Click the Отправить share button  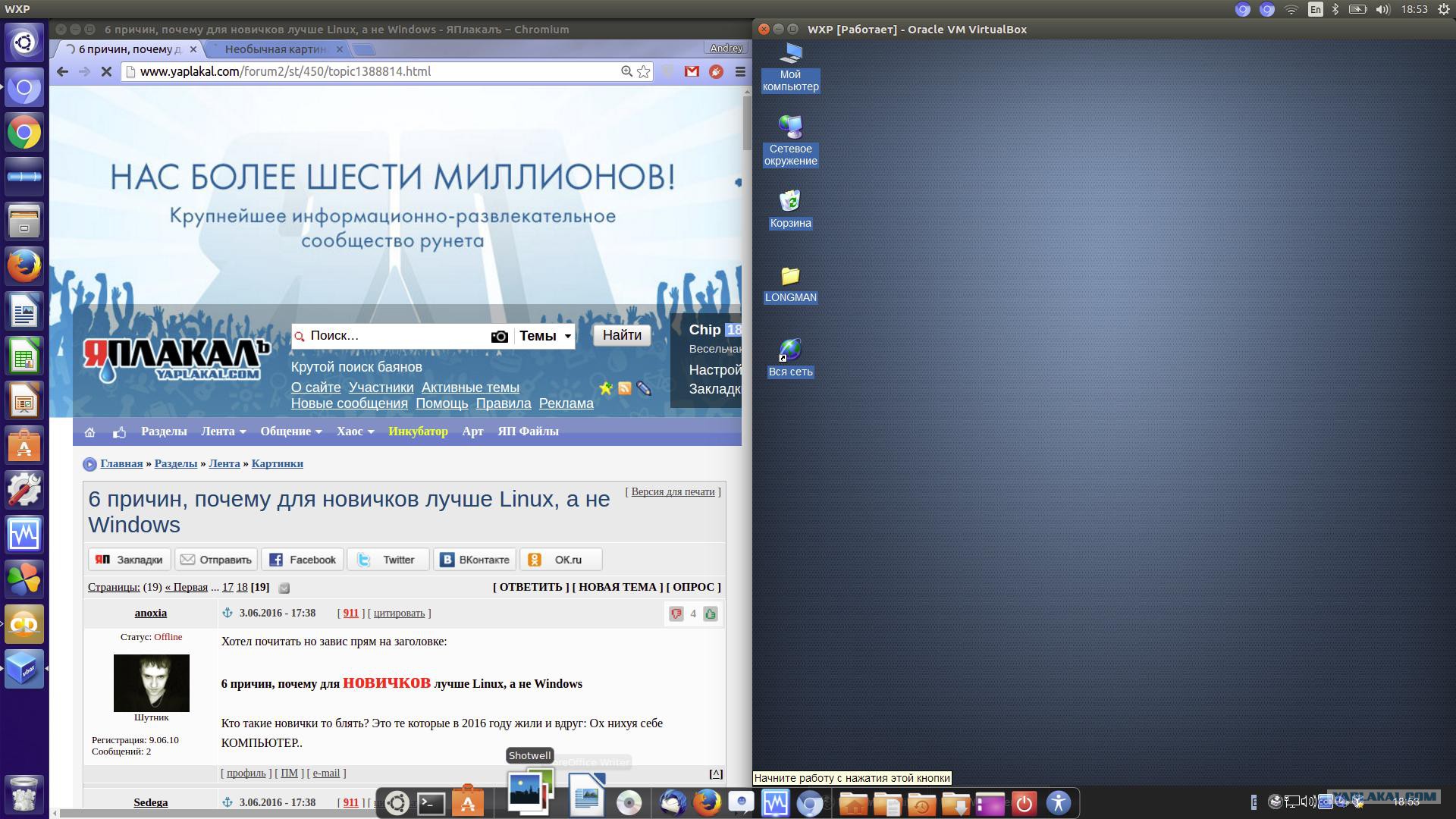[x=216, y=560]
